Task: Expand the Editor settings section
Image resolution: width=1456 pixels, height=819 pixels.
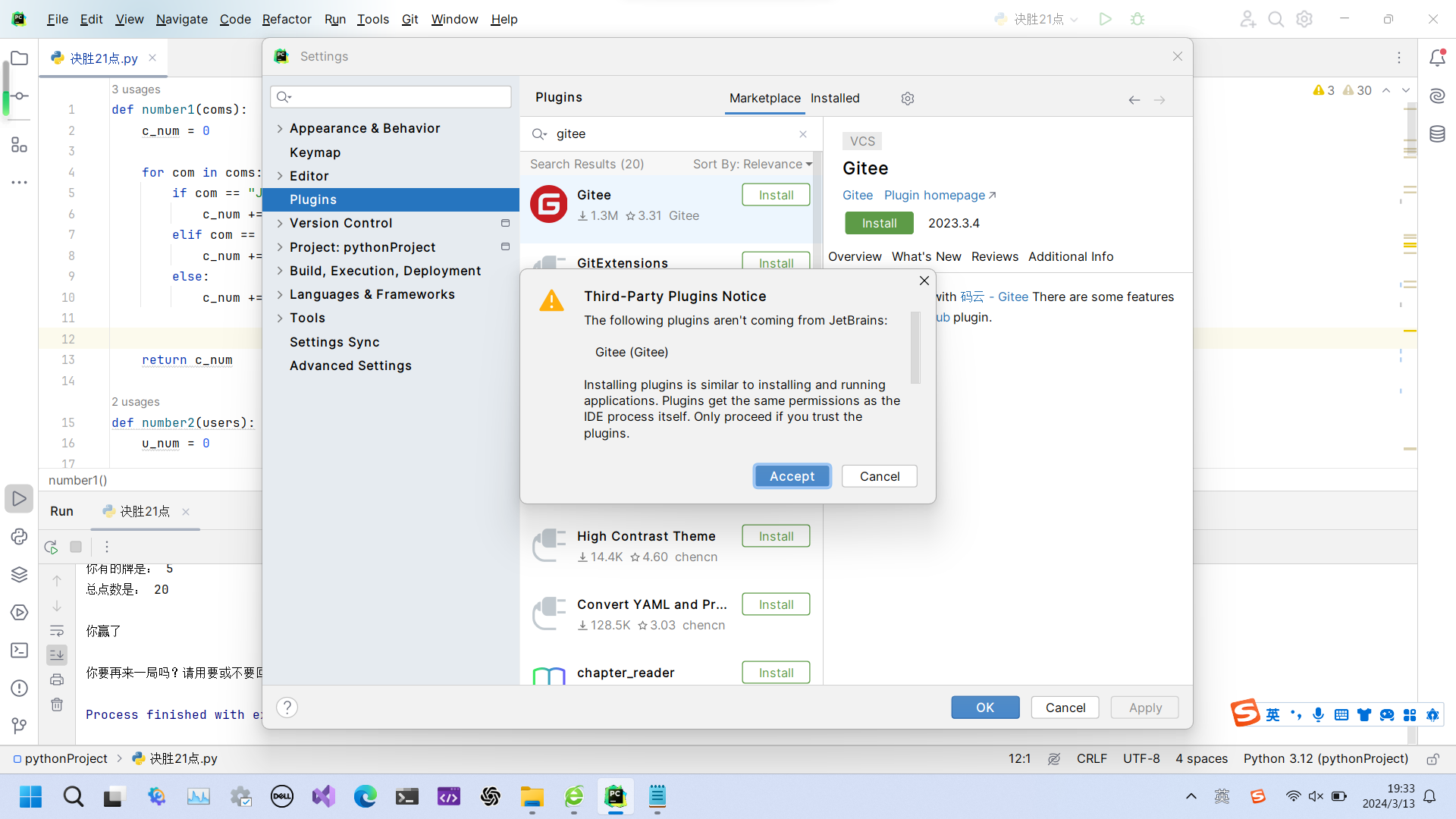Action: pyautogui.click(x=280, y=176)
